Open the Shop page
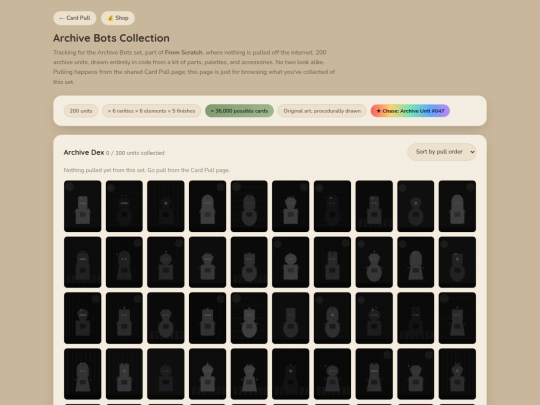The height and width of the screenshot is (405, 540). (x=118, y=18)
